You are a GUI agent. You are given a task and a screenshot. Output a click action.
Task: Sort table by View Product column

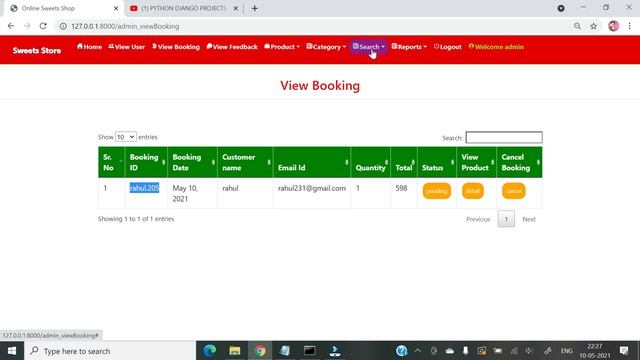click(x=476, y=162)
